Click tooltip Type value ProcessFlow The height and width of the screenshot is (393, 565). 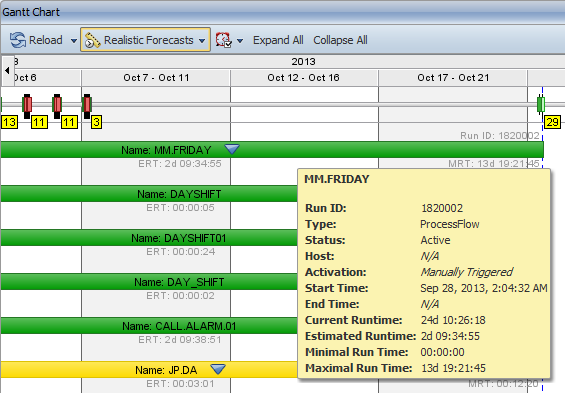[450, 224]
